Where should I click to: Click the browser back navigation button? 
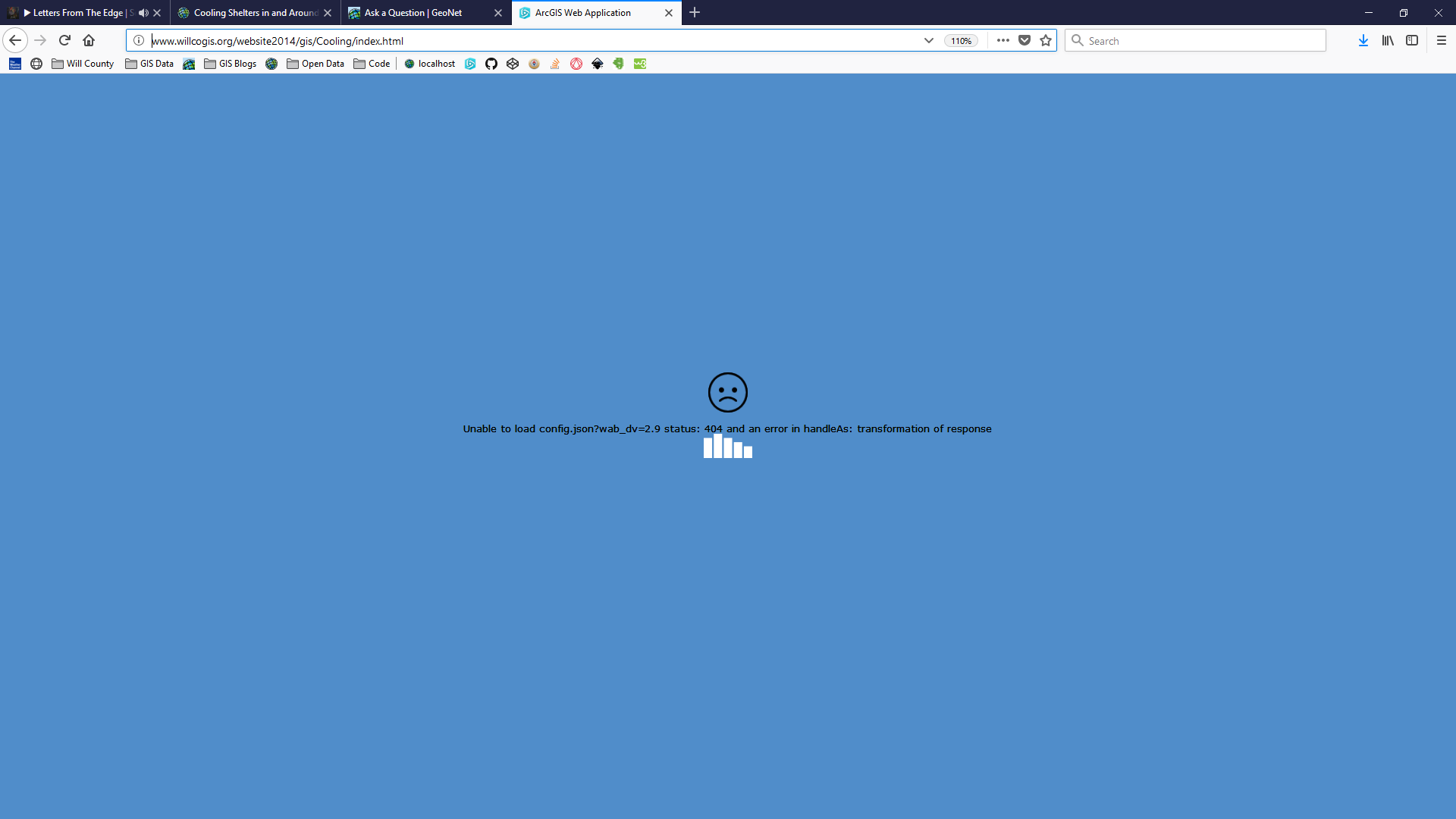[15, 40]
